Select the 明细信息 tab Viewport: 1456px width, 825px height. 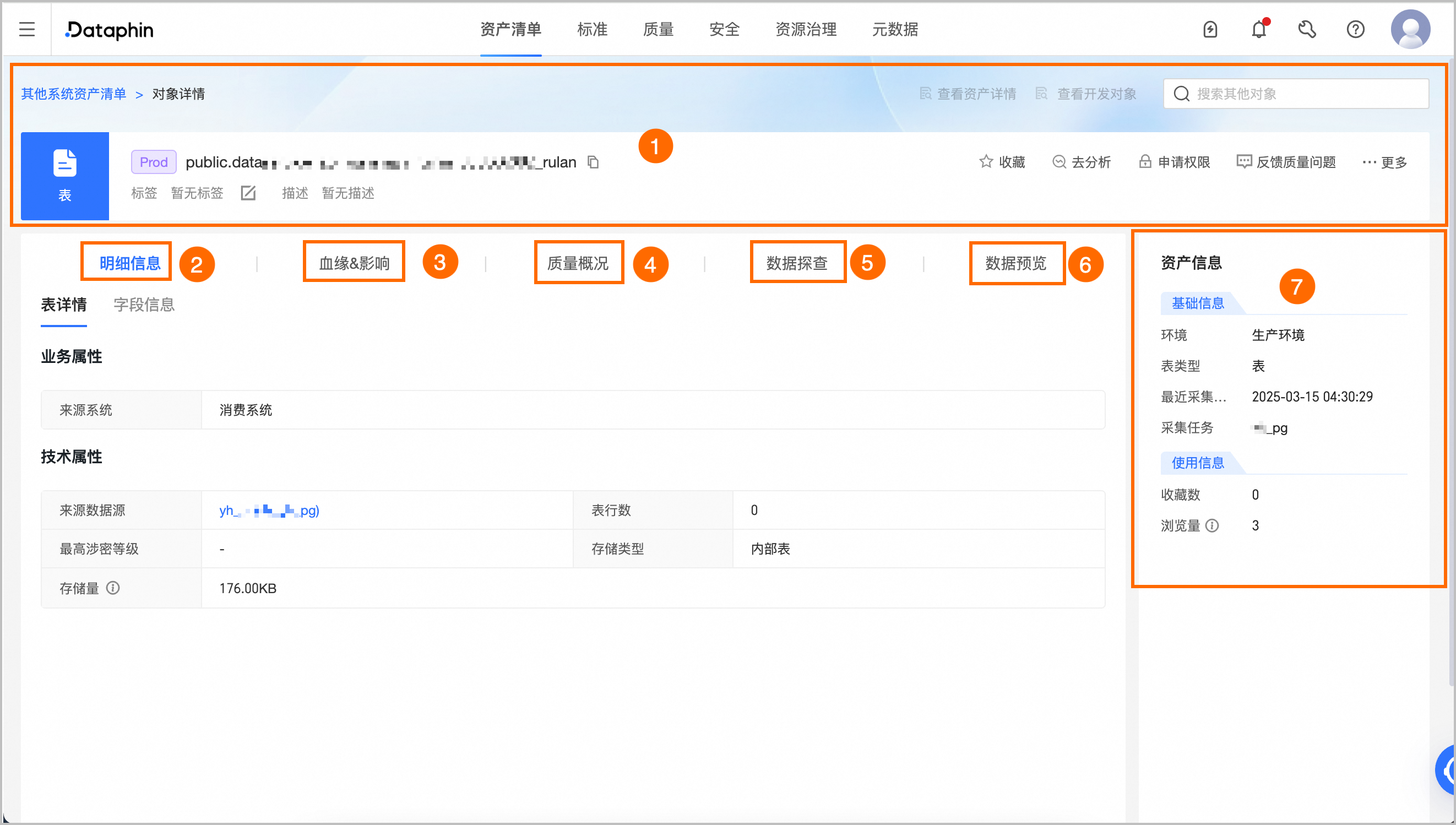(x=130, y=263)
